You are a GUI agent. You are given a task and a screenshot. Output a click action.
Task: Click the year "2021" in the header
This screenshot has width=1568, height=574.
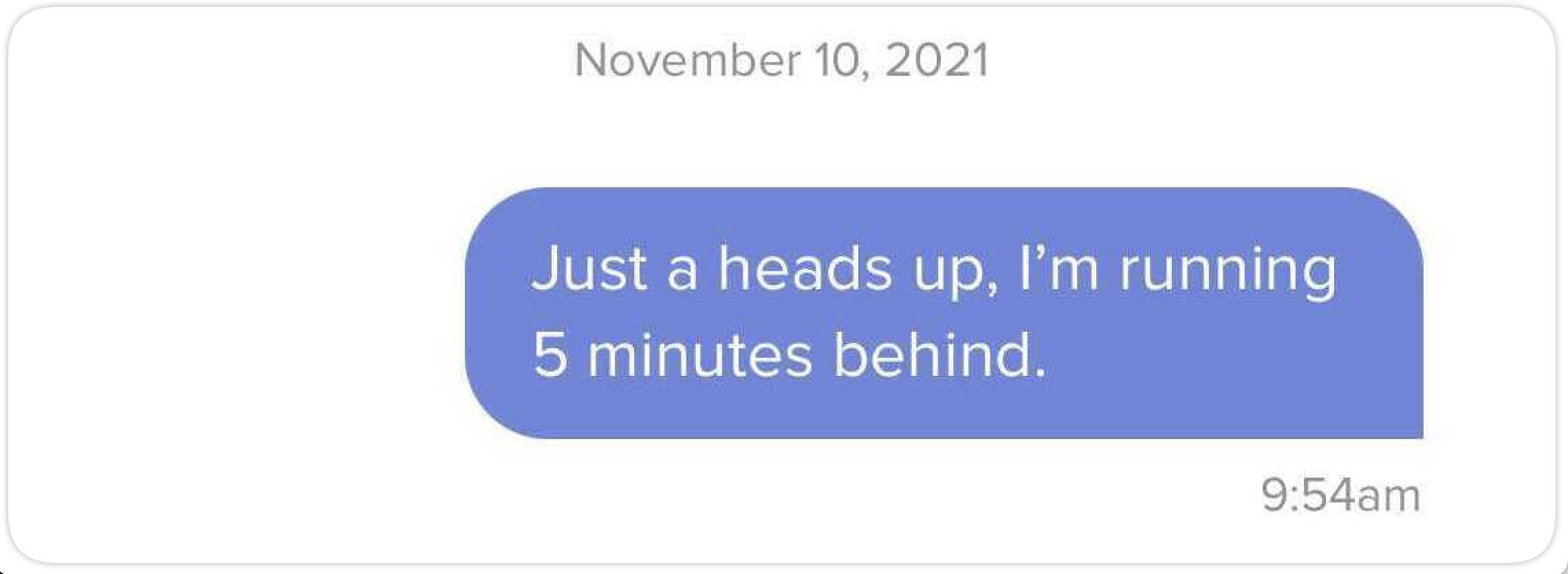tap(937, 61)
